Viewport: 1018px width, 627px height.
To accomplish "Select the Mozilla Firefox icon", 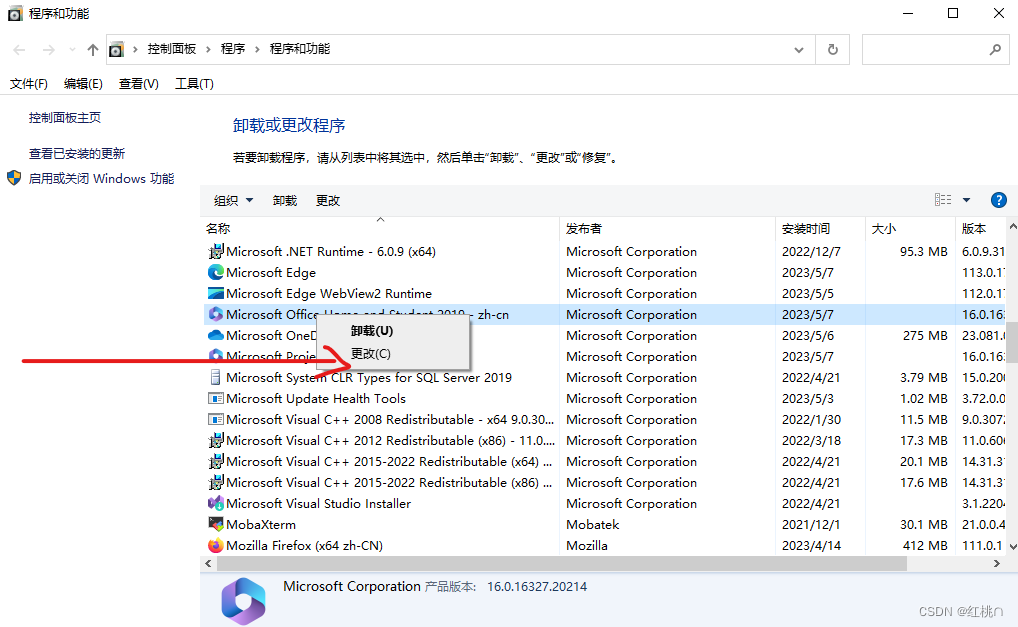I will point(216,545).
